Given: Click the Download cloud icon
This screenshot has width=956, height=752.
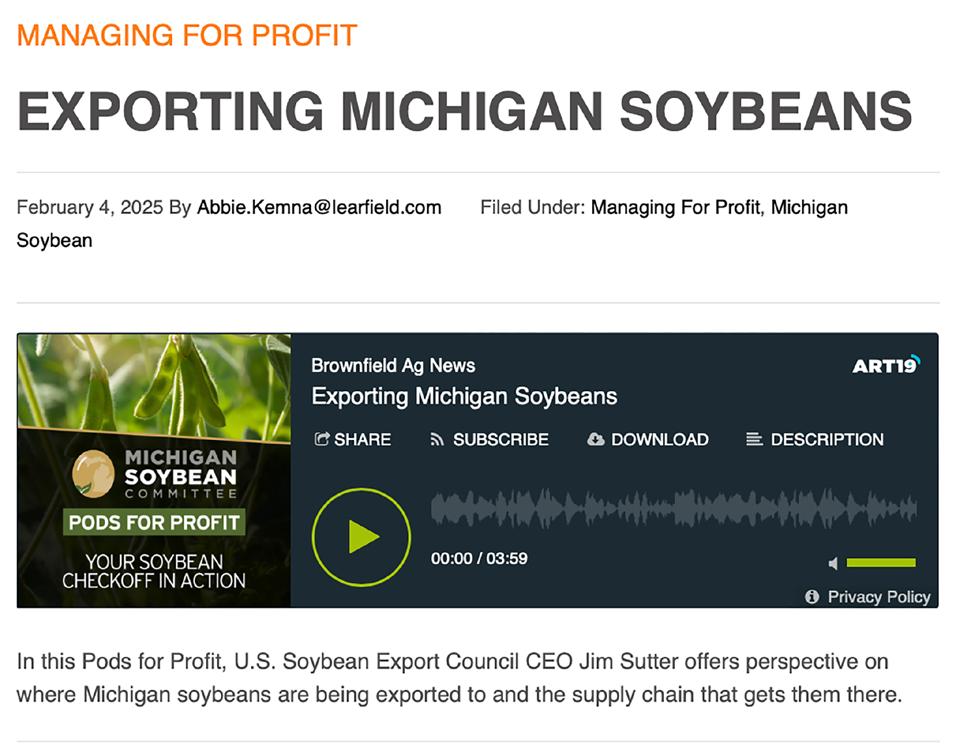Looking at the screenshot, I should pyautogui.click(x=595, y=440).
